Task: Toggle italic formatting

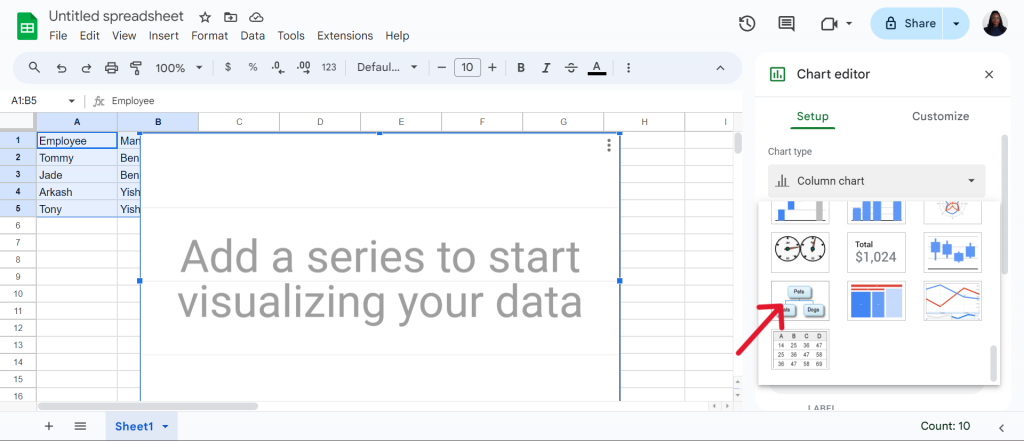Action: pos(546,67)
